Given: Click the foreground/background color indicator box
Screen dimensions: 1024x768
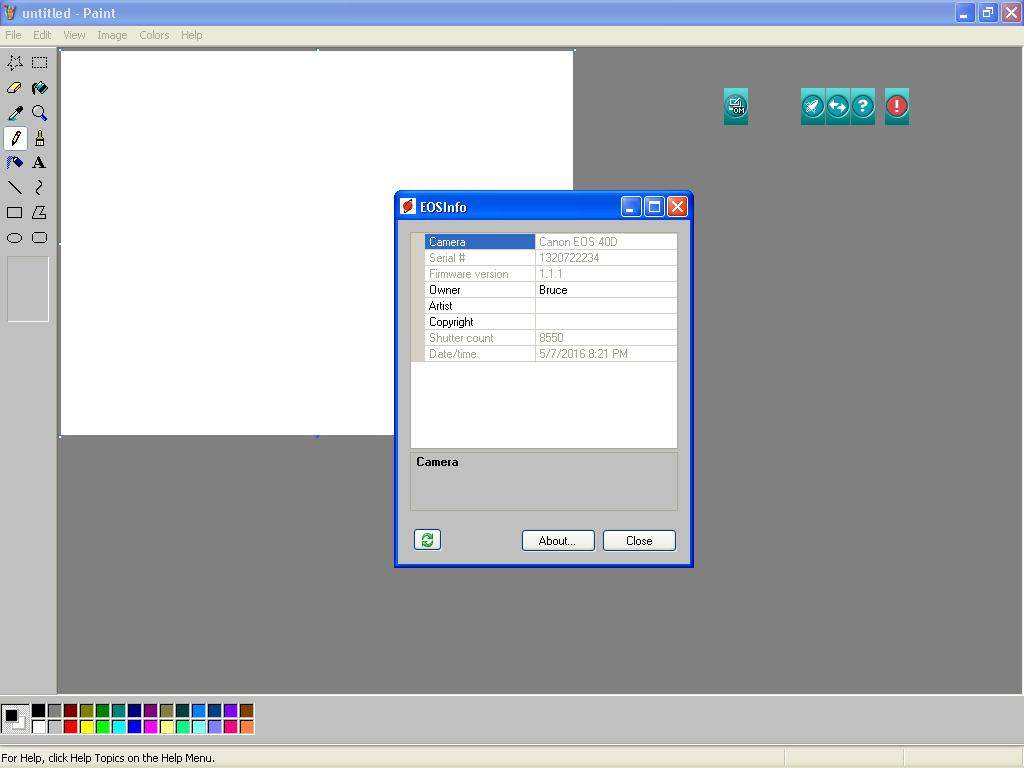Looking at the screenshot, I should (x=14, y=718).
